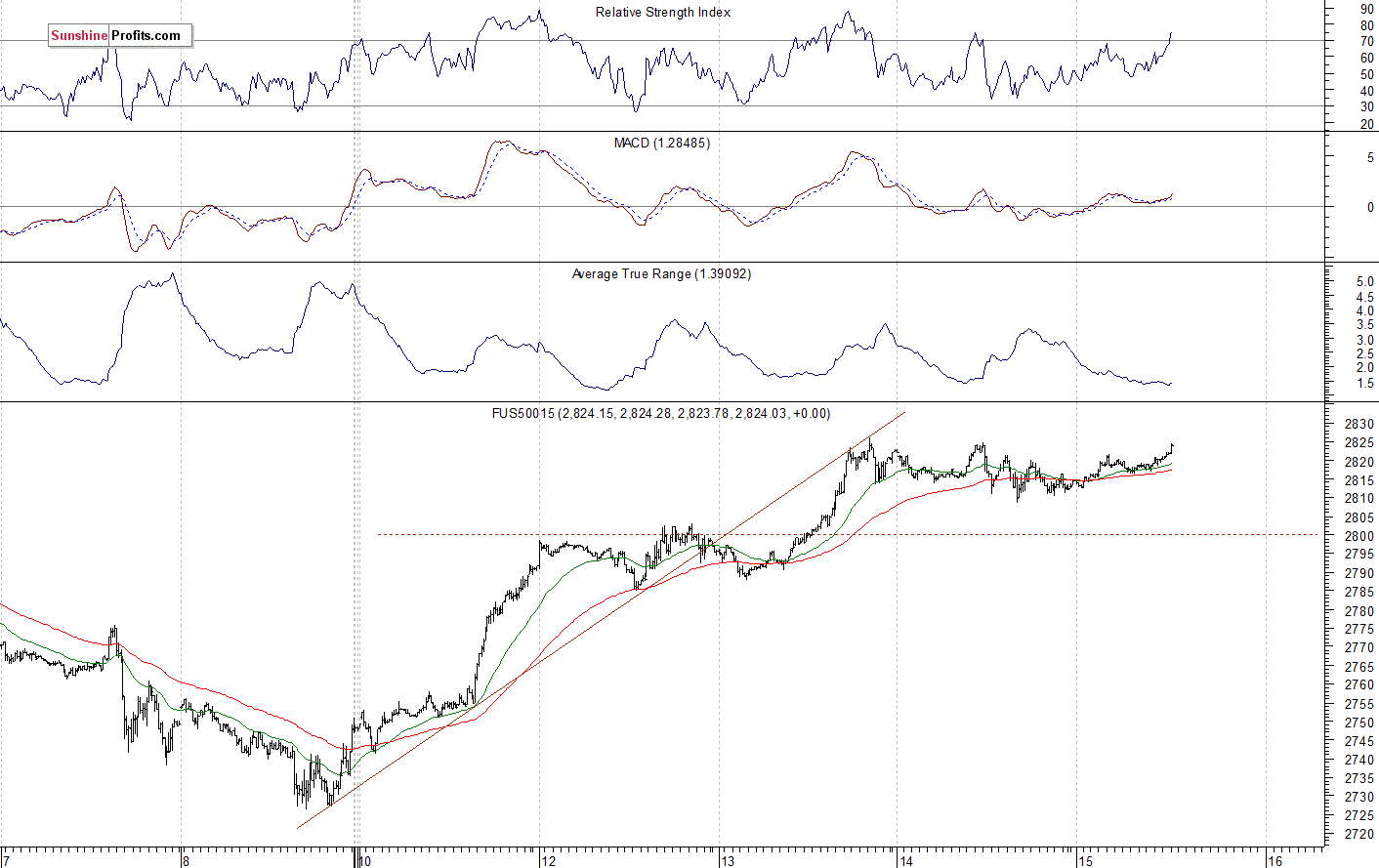
Task: Click the ATR 3.0 axis label
Action: 1365,341
